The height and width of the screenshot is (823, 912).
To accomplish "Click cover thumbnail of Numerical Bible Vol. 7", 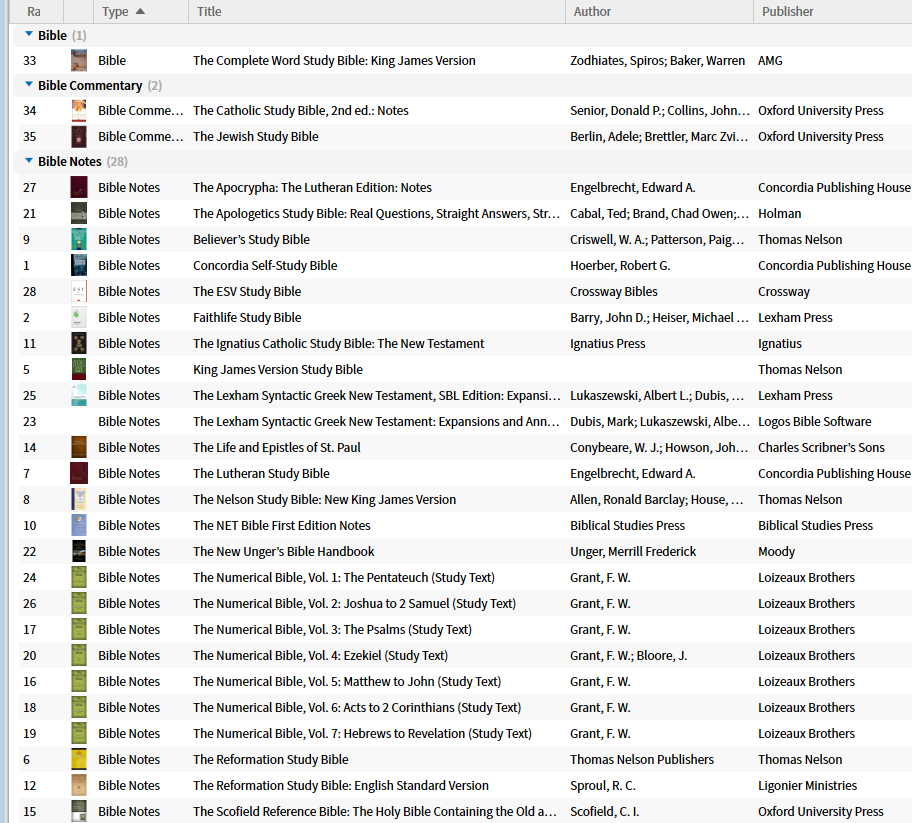I will point(79,733).
